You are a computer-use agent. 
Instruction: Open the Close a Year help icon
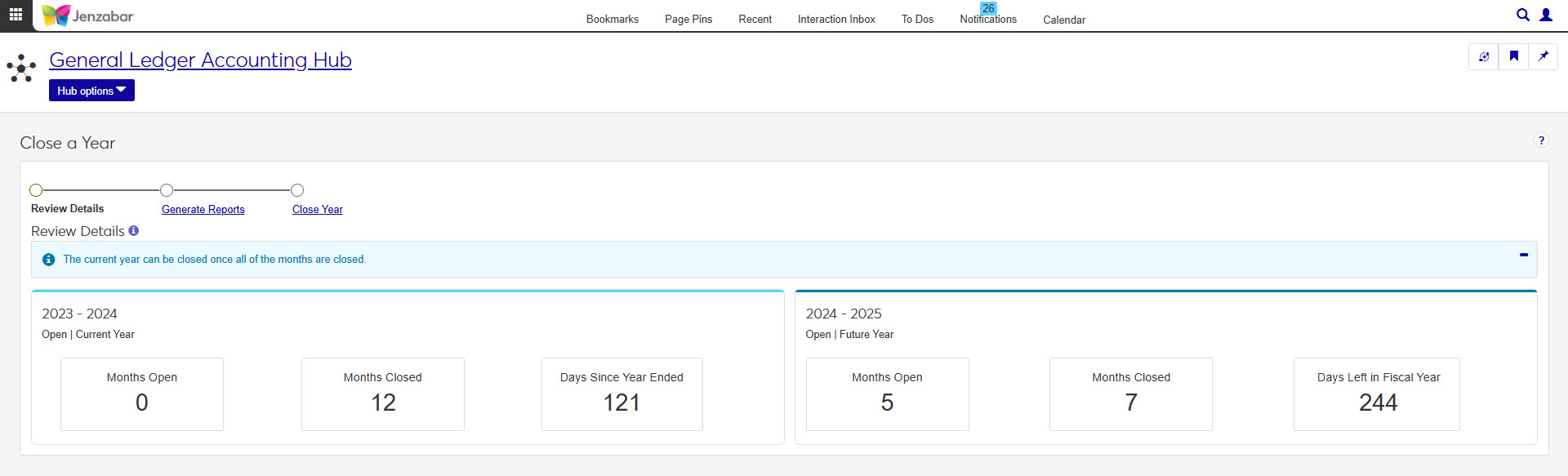pos(1540,140)
